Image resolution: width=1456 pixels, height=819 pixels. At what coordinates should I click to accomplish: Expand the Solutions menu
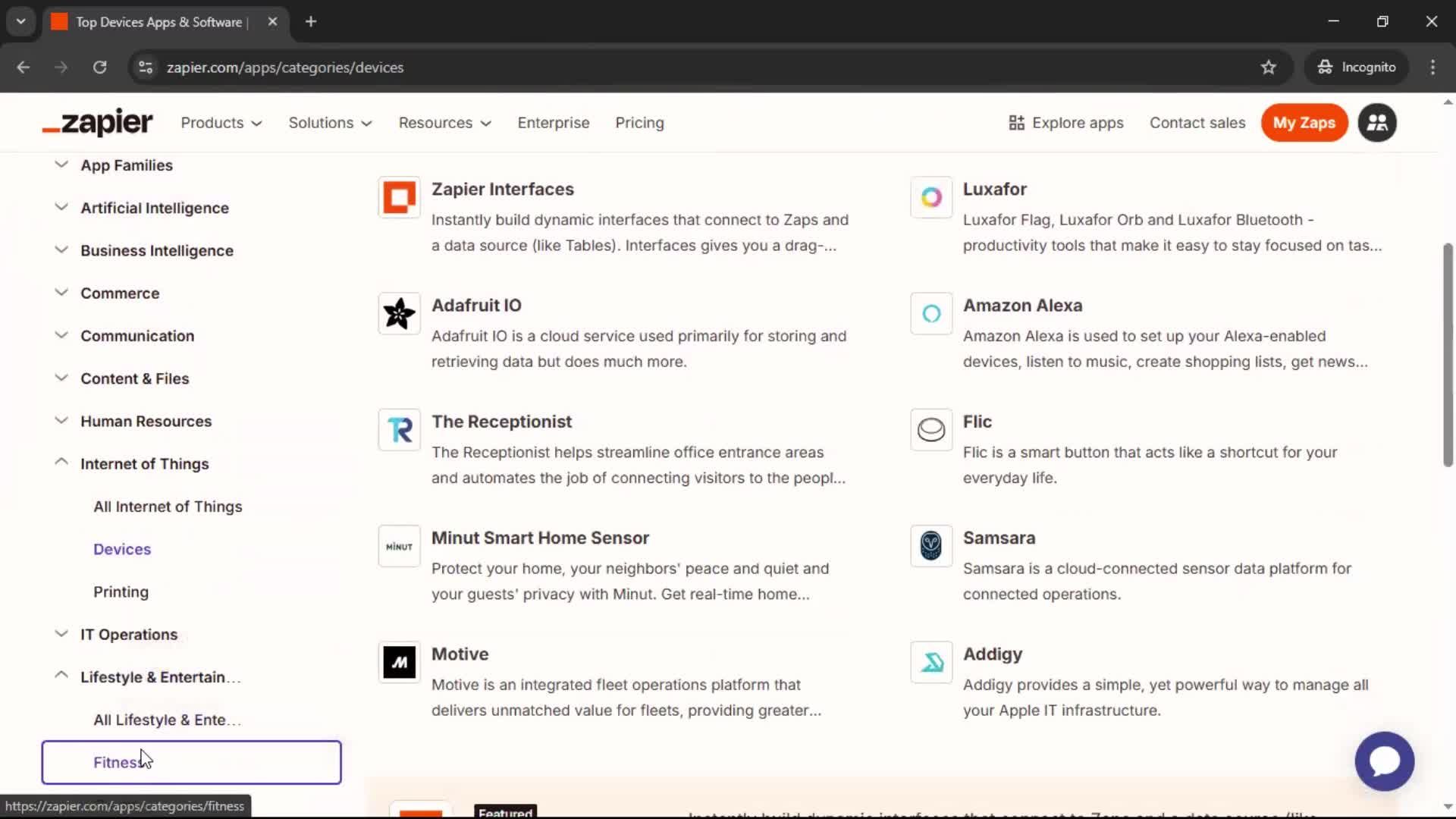click(330, 123)
